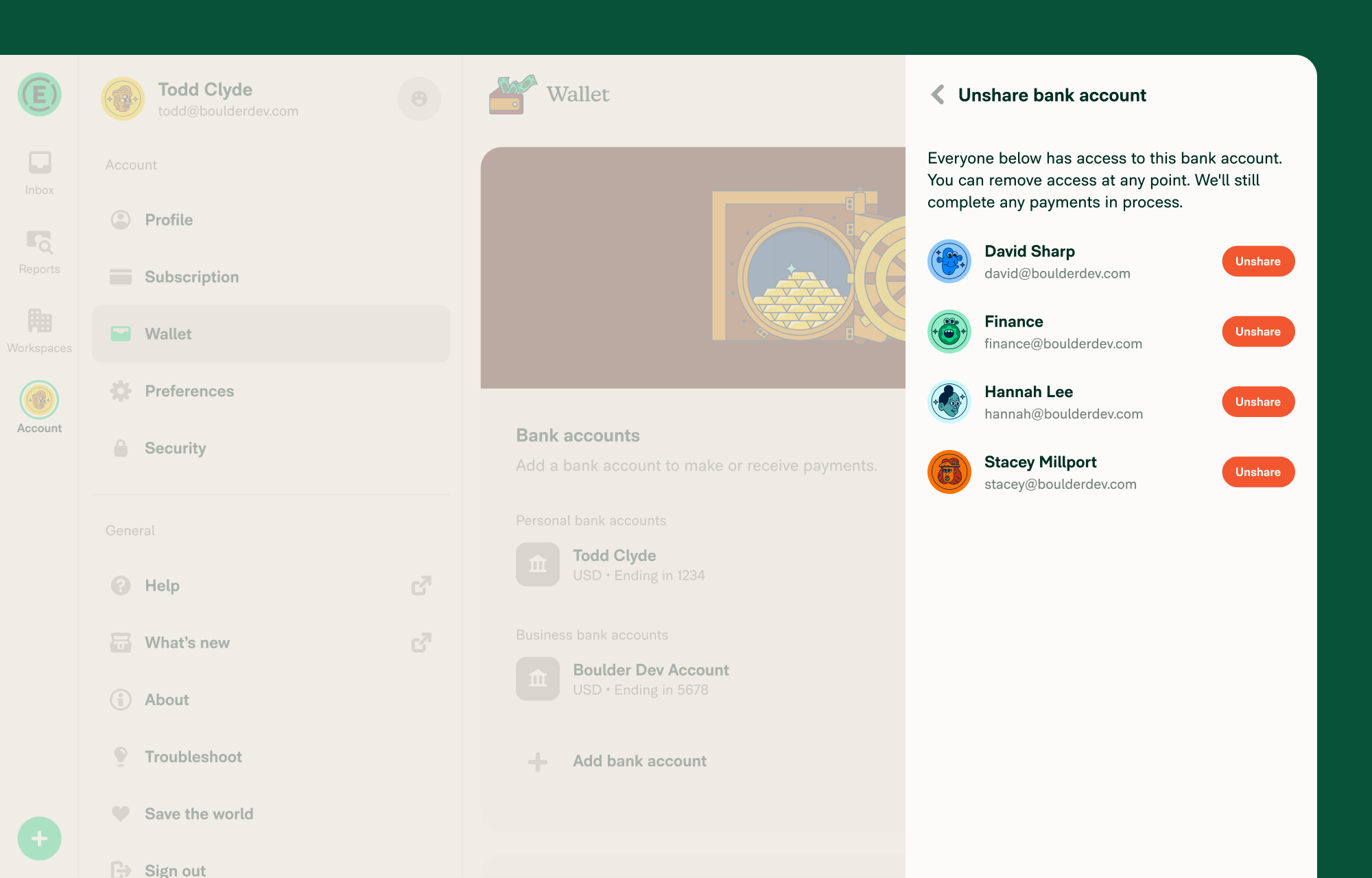1372x878 pixels.
Task: Open Workspaces from the sidebar
Action: tap(39, 321)
